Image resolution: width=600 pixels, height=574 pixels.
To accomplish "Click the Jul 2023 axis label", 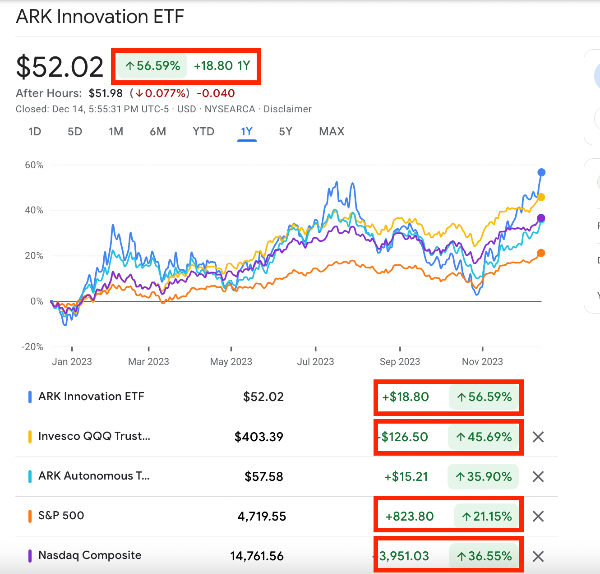I will [315, 362].
